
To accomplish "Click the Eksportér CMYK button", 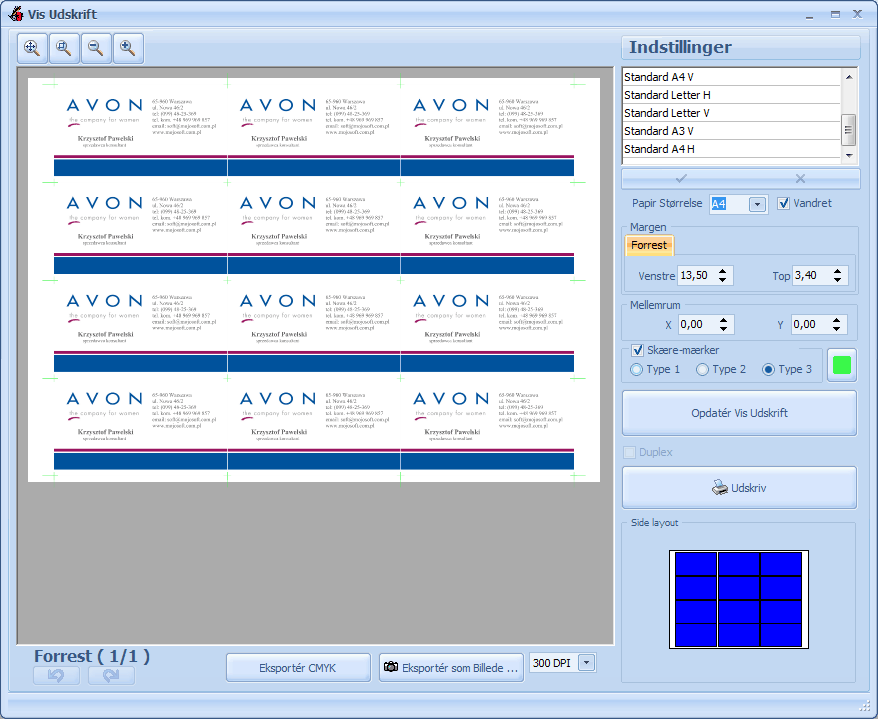I will click(x=298, y=668).
